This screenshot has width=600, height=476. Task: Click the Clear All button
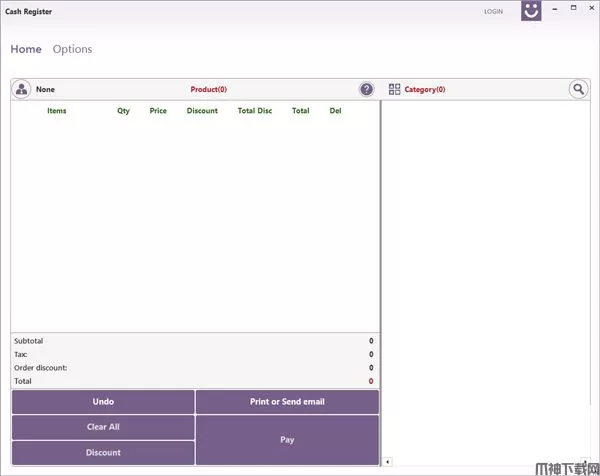(103, 427)
